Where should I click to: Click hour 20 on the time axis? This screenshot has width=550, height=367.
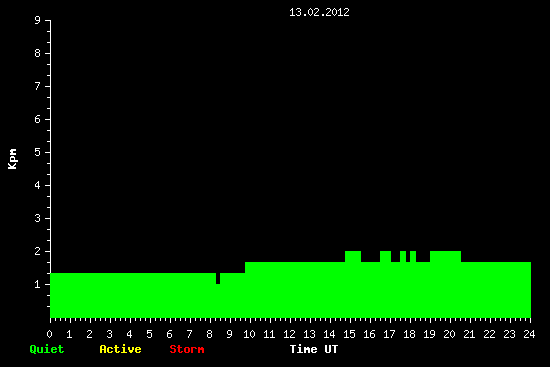pos(449,334)
